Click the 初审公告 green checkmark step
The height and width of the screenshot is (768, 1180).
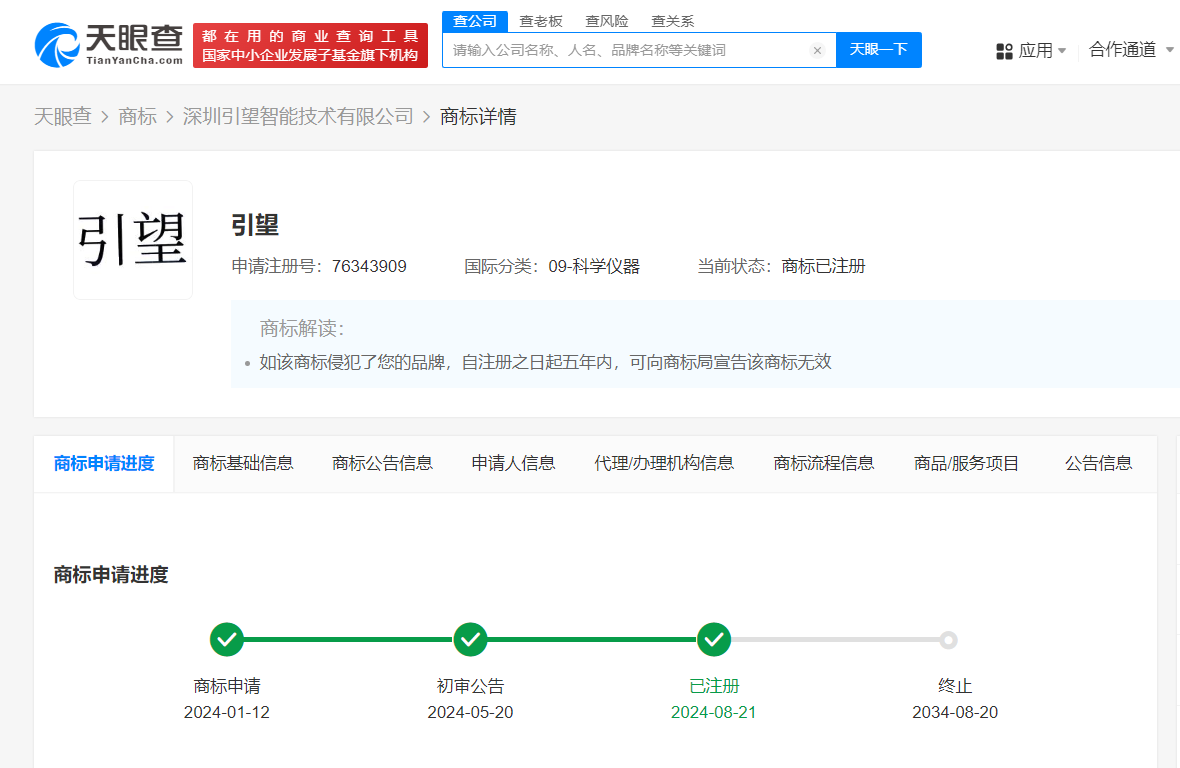(x=470, y=639)
